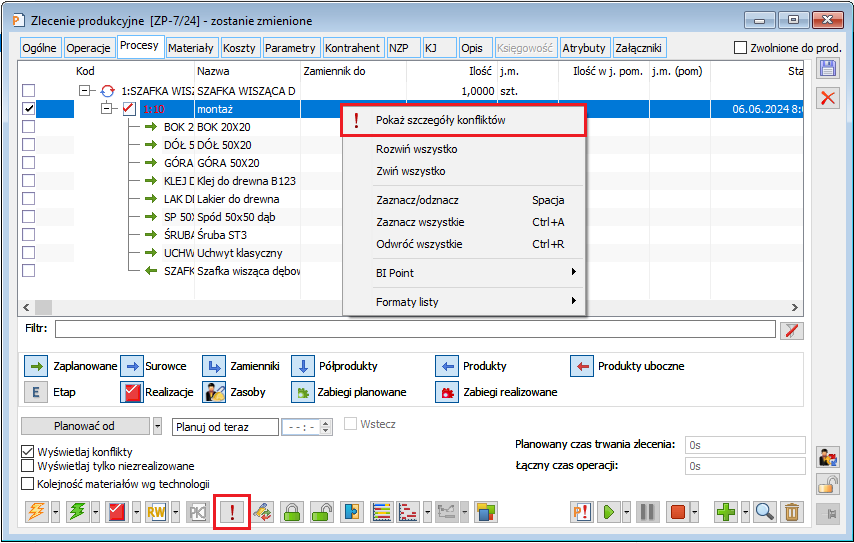
Task: Click the red X cancel icon on the right
Action: (x=828, y=98)
